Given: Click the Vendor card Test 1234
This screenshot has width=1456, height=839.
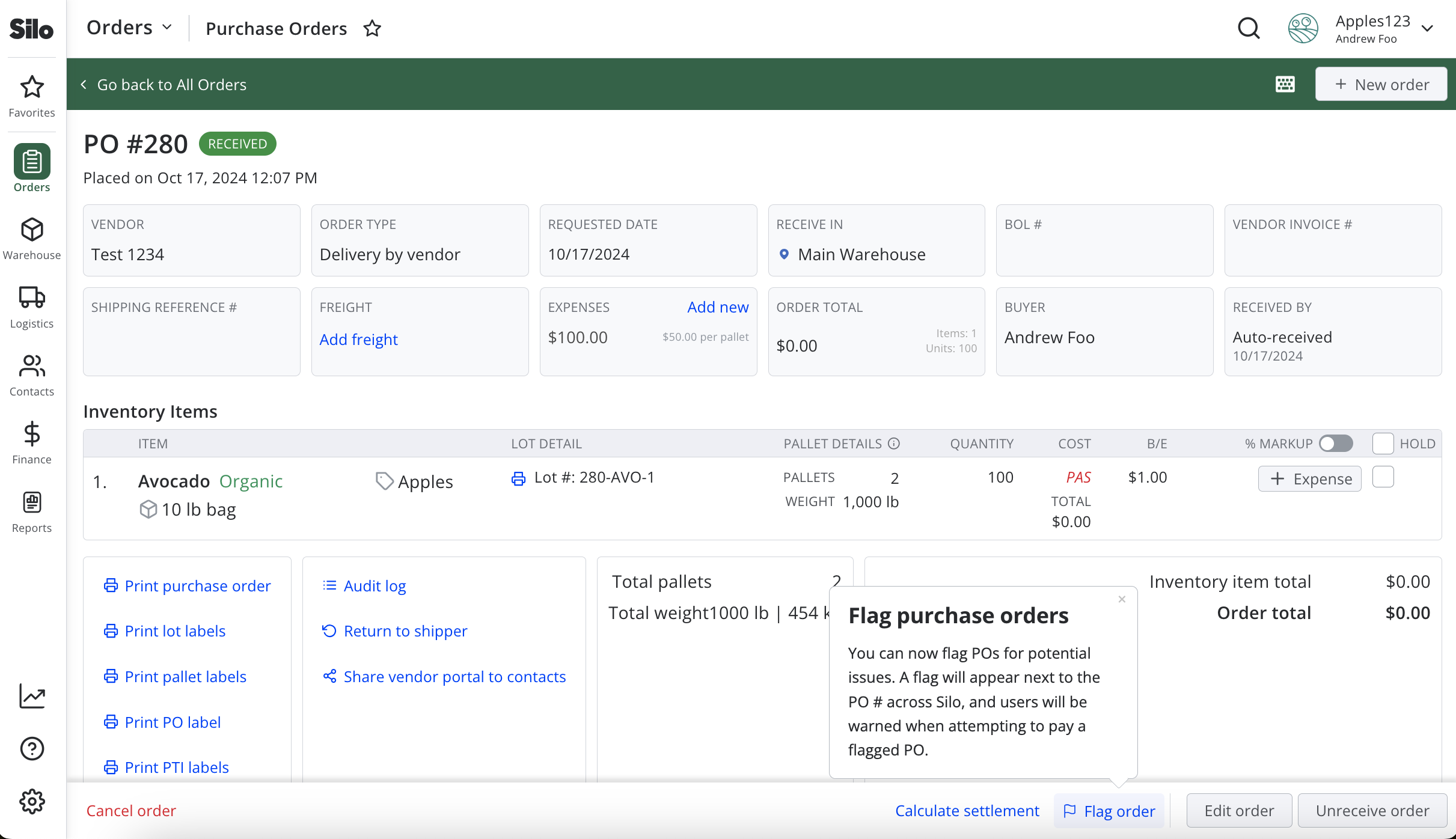Looking at the screenshot, I should 192,240.
